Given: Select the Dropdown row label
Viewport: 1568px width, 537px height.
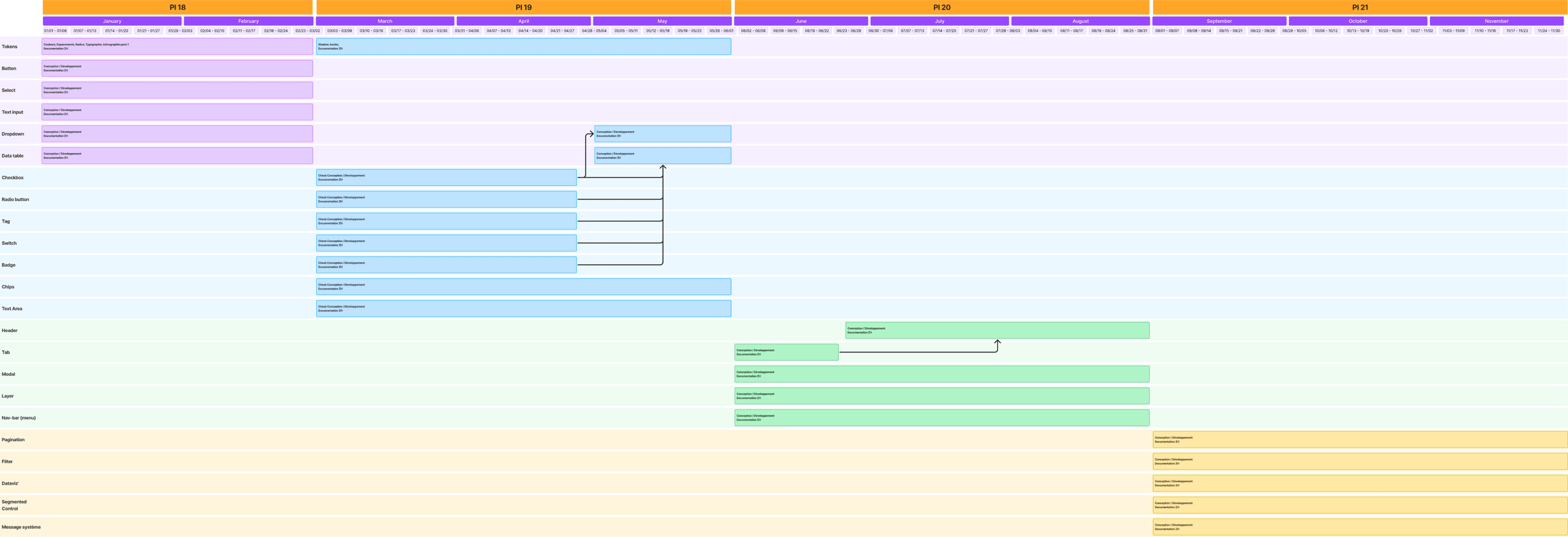Looking at the screenshot, I should [x=13, y=134].
